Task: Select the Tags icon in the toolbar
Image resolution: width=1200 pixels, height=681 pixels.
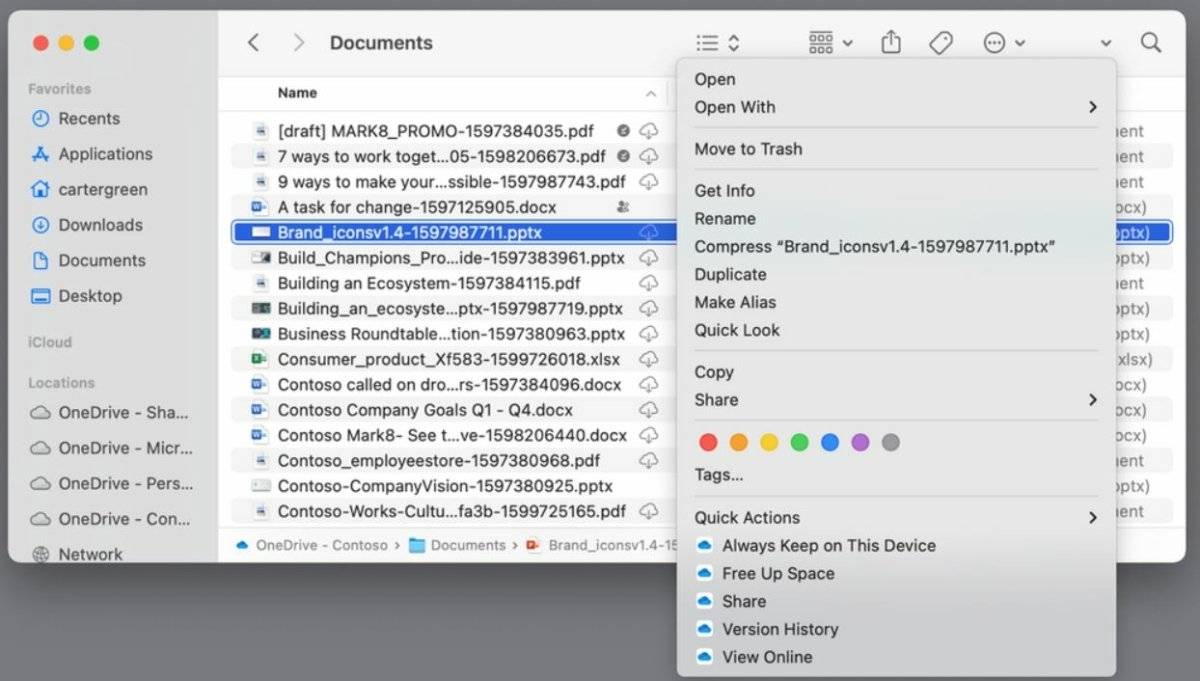Action: coord(940,42)
